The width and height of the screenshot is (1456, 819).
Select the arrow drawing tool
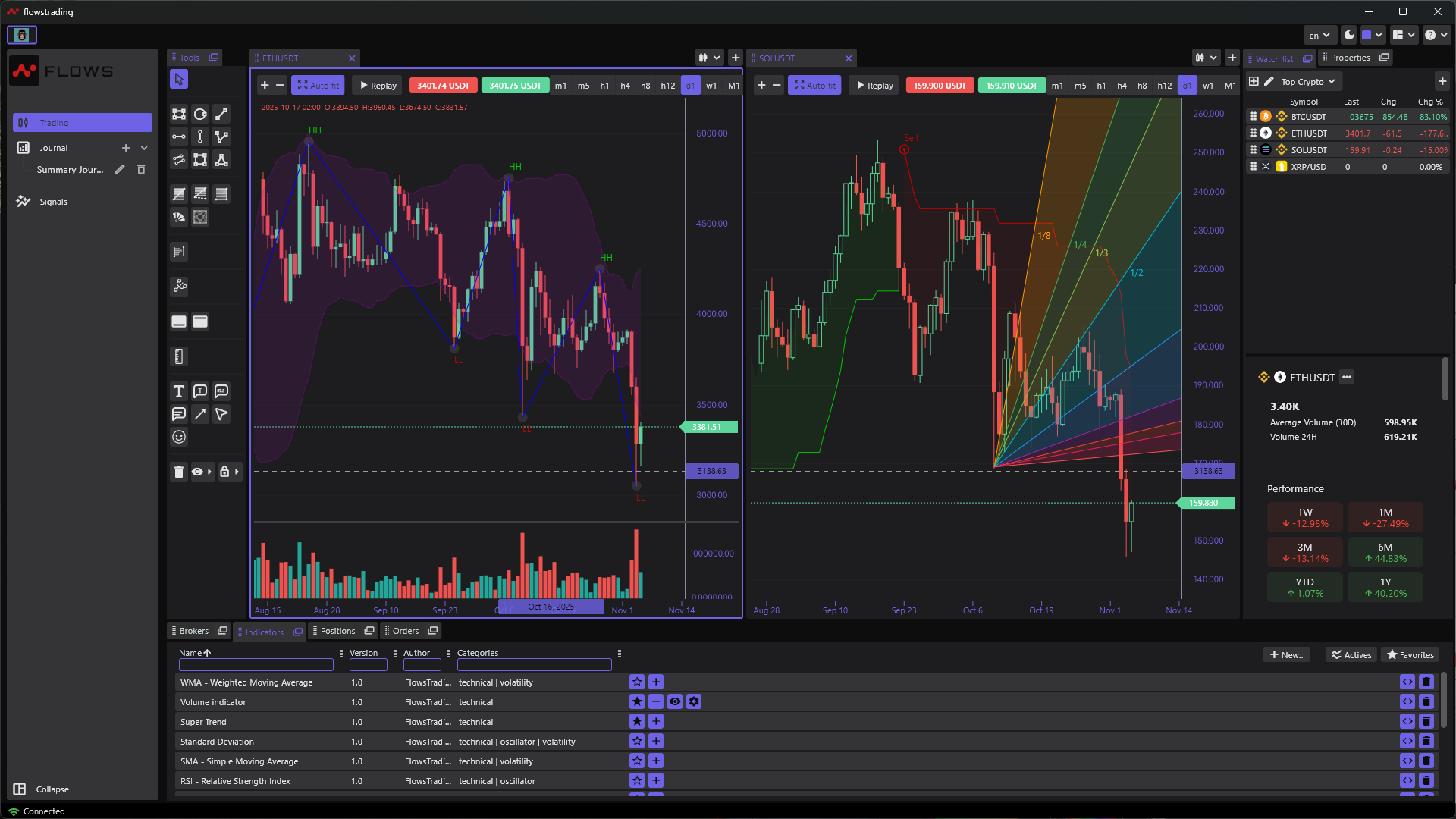pyautogui.click(x=200, y=414)
